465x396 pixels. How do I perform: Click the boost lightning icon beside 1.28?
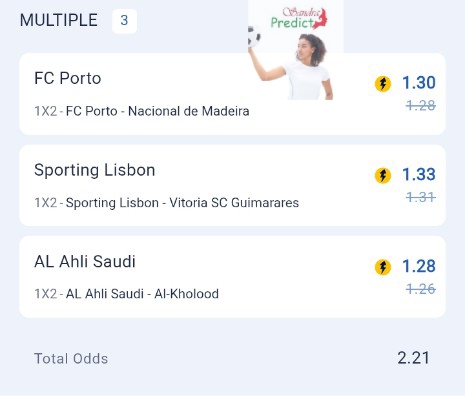[383, 267]
